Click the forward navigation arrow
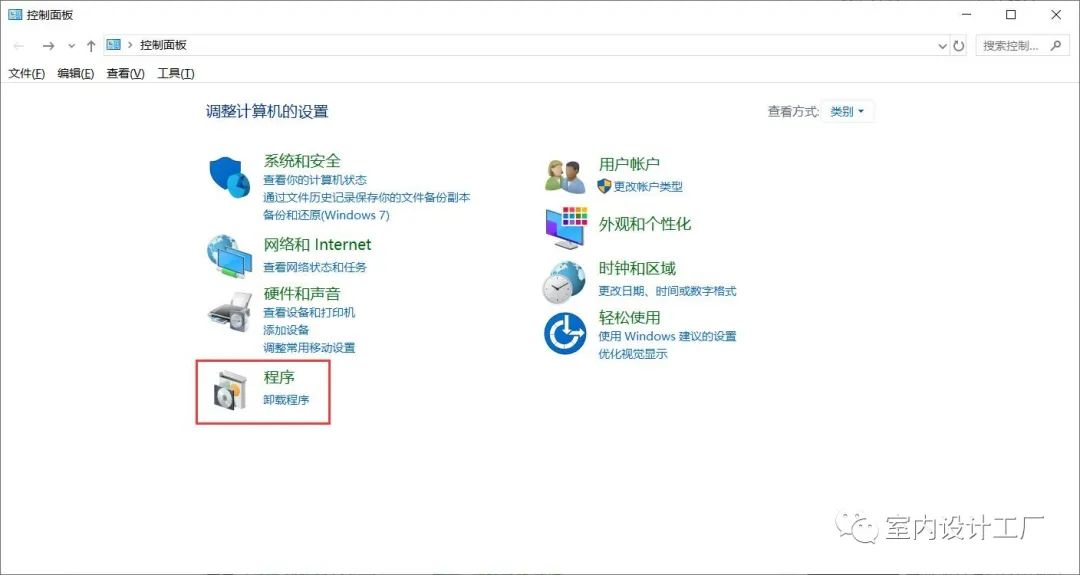The width and height of the screenshot is (1080, 575). click(x=48, y=45)
